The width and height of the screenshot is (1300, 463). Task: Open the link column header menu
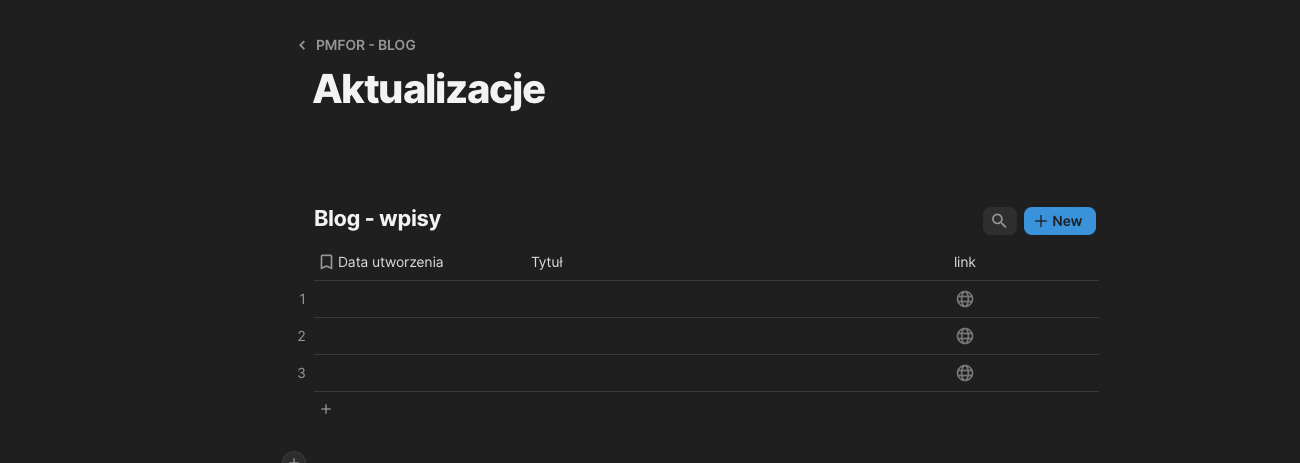click(x=964, y=262)
